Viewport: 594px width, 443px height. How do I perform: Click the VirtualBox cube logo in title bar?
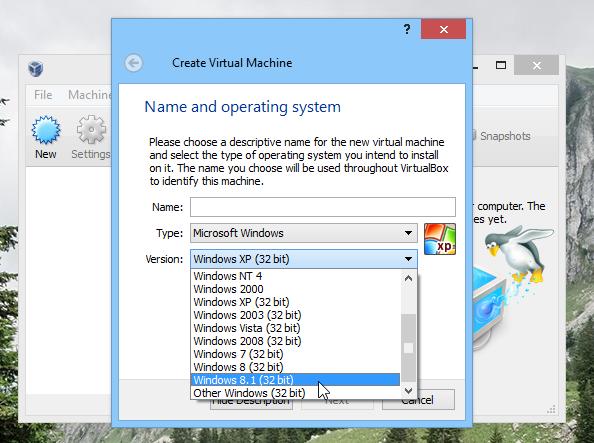click(x=36, y=69)
